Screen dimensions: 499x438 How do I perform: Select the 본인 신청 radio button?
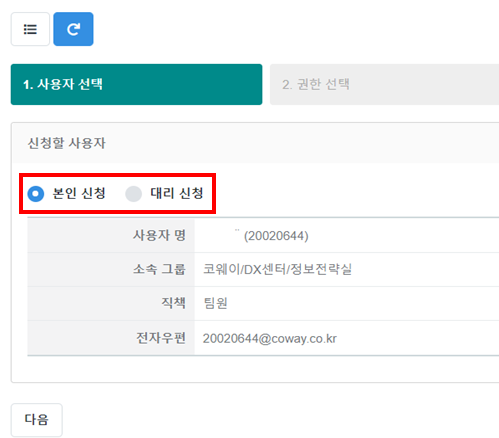36,194
